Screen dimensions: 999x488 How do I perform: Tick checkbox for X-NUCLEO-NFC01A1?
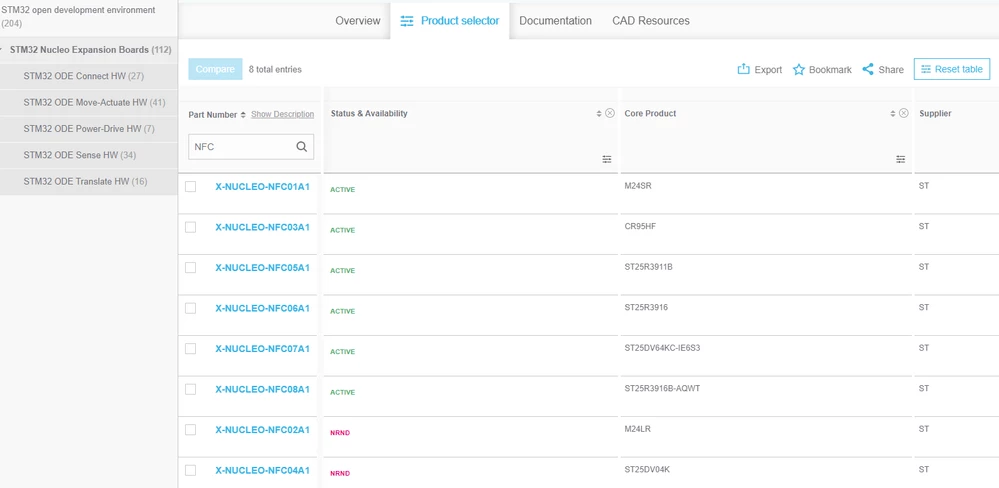190,187
